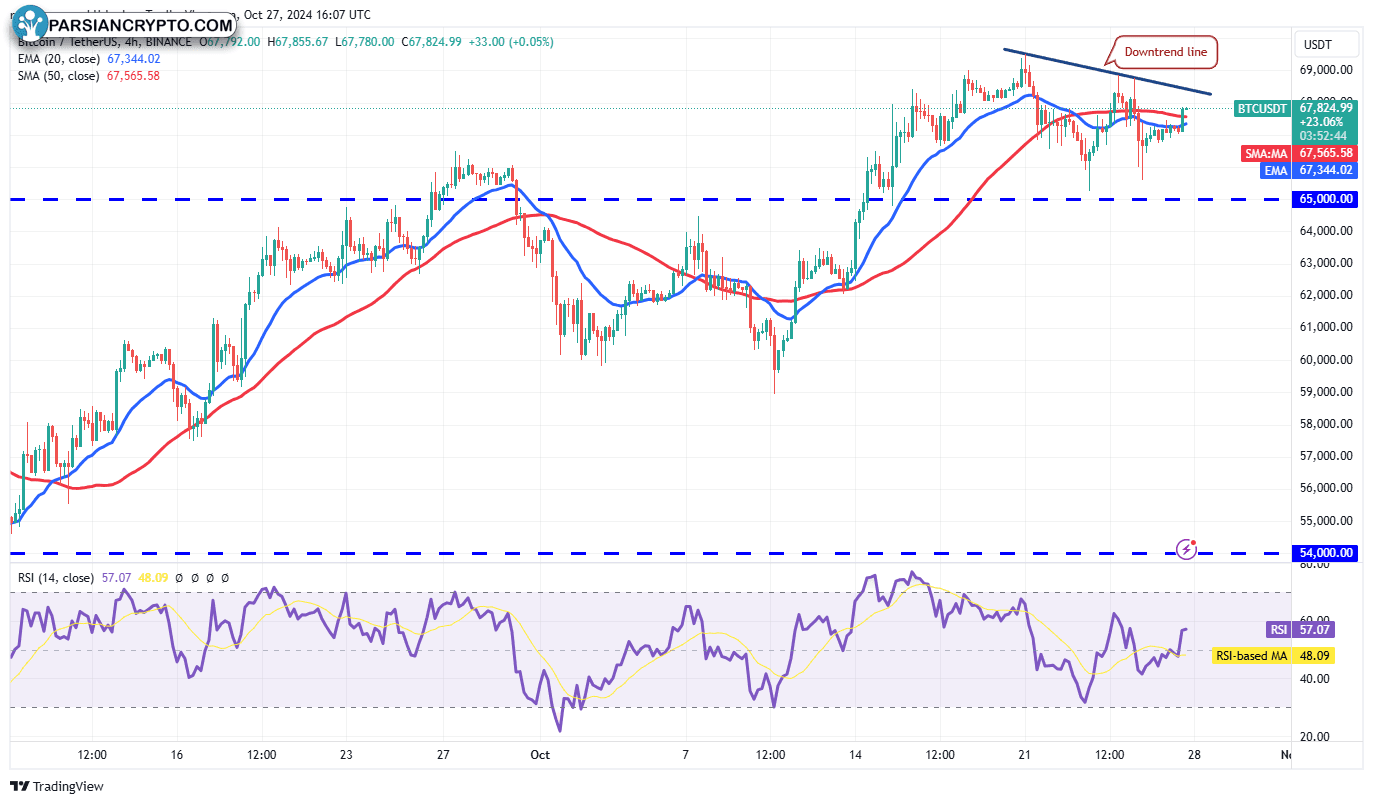Image resolution: width=1373 pixels, height=804 pixels.
Task: Click the close value C67,824.99 in legend
Action: tap(432, 42)
